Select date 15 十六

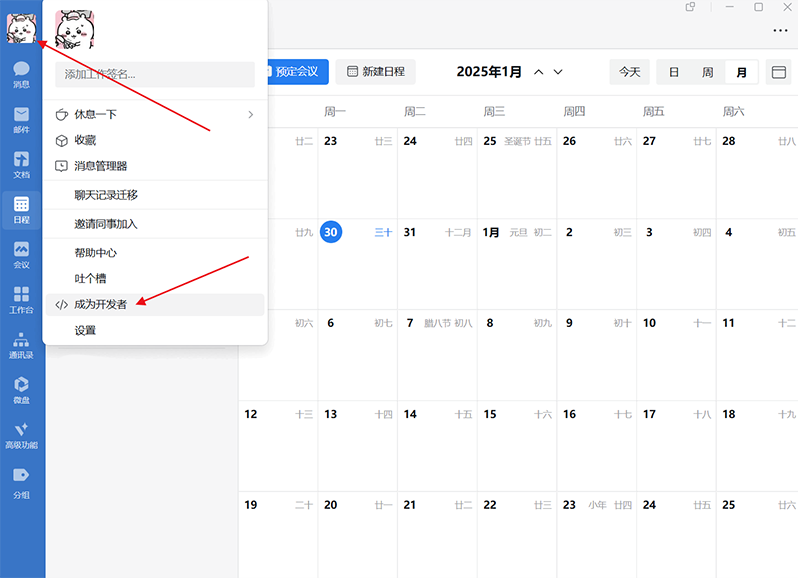point(517,446)
